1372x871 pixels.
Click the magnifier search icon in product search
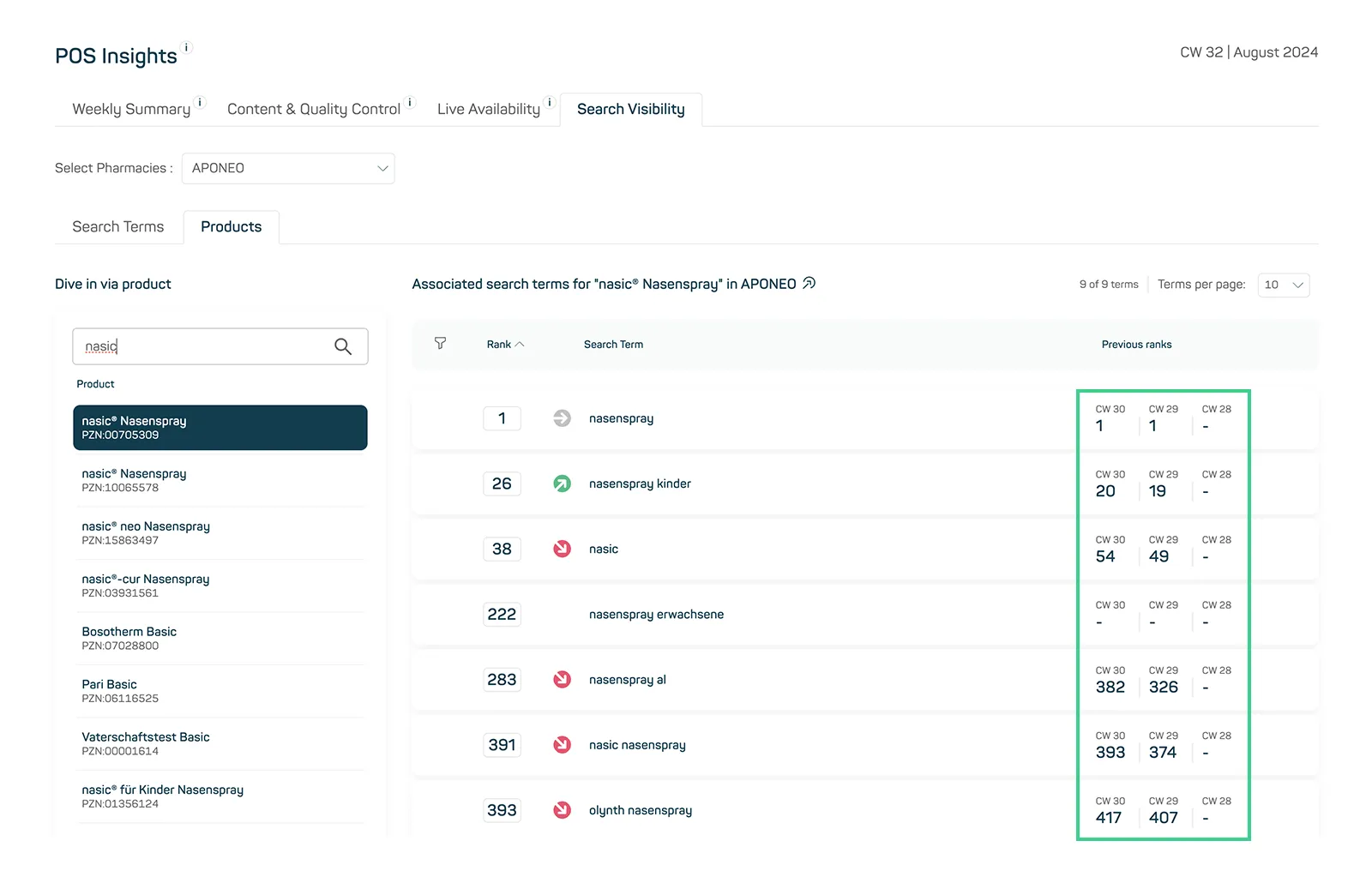click(343, 346)
